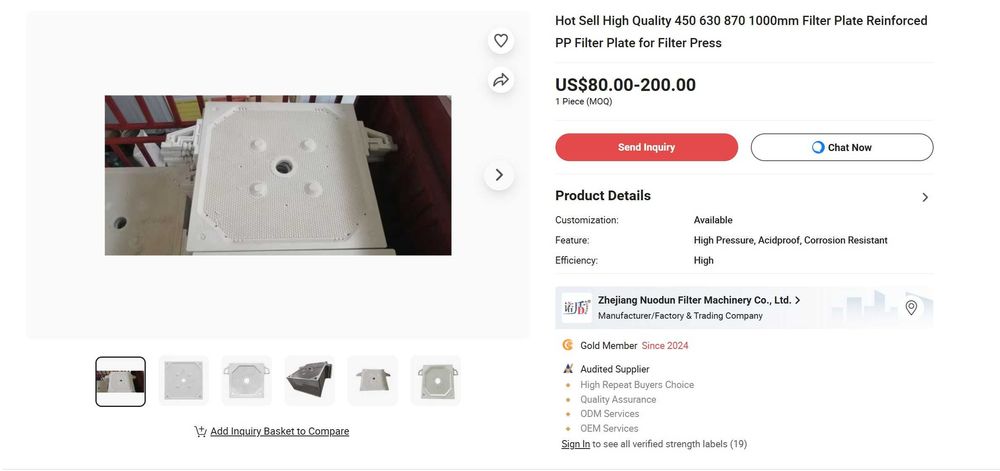Click the heart favorite icon
Viewport: 1000px width, 471px height.
(x=501, y=41)
